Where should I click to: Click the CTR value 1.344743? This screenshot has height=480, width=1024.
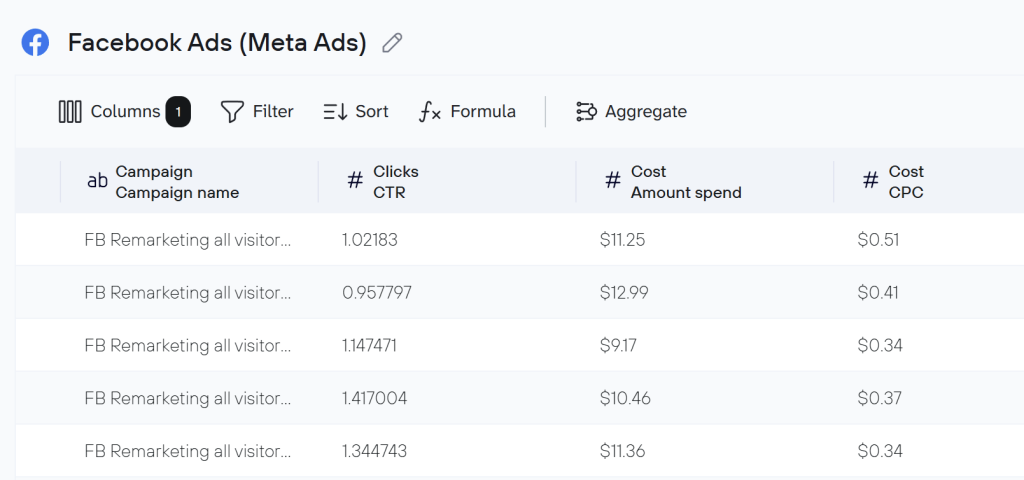[374, 451]
